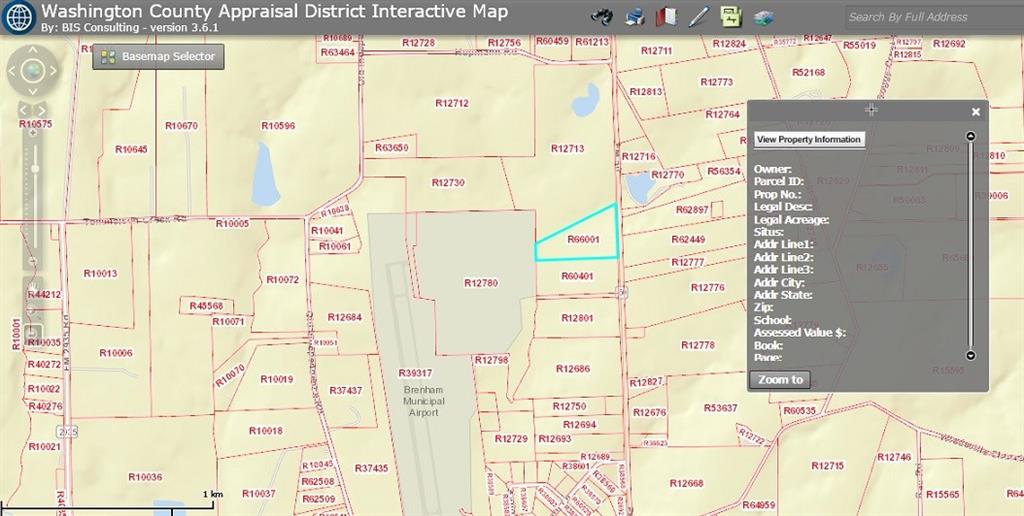Viewport: 1024px width, 516px height.
Task: Click the popup move handle crosshair
Action: pyautogui.click(x=871, y=110)
